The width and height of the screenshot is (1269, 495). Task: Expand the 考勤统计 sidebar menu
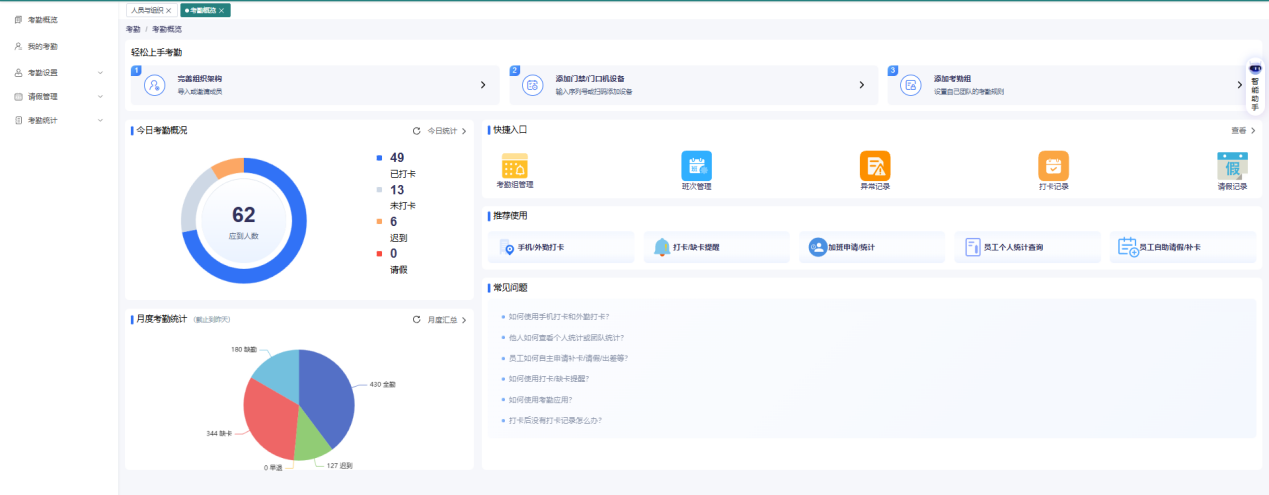pyautogui.click(x=59, y=120)
